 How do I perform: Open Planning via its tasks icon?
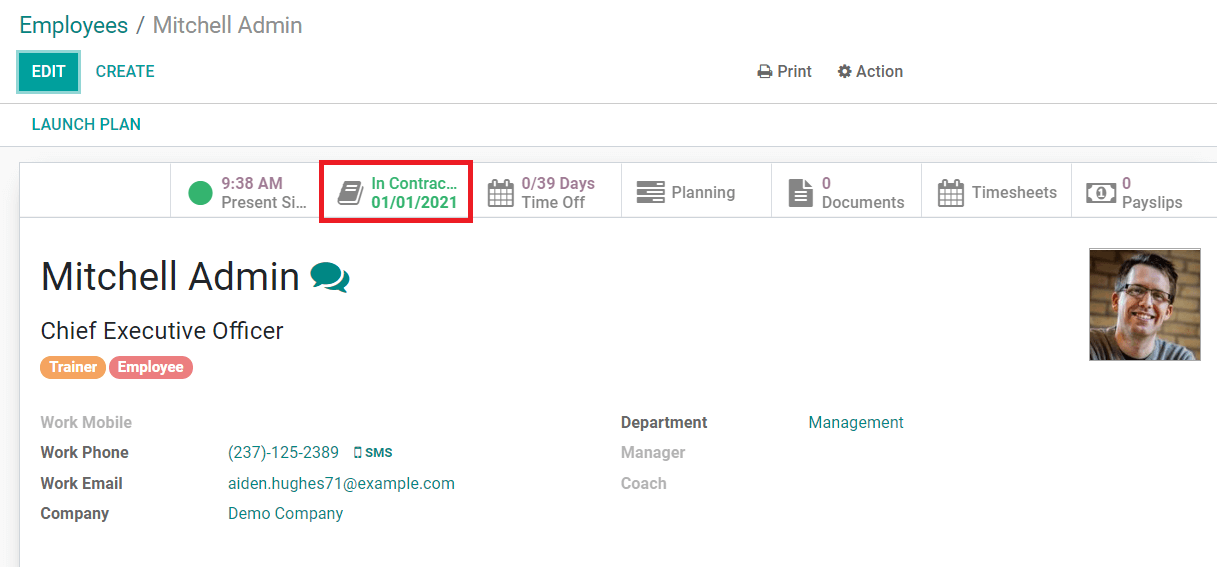(650, 193)
